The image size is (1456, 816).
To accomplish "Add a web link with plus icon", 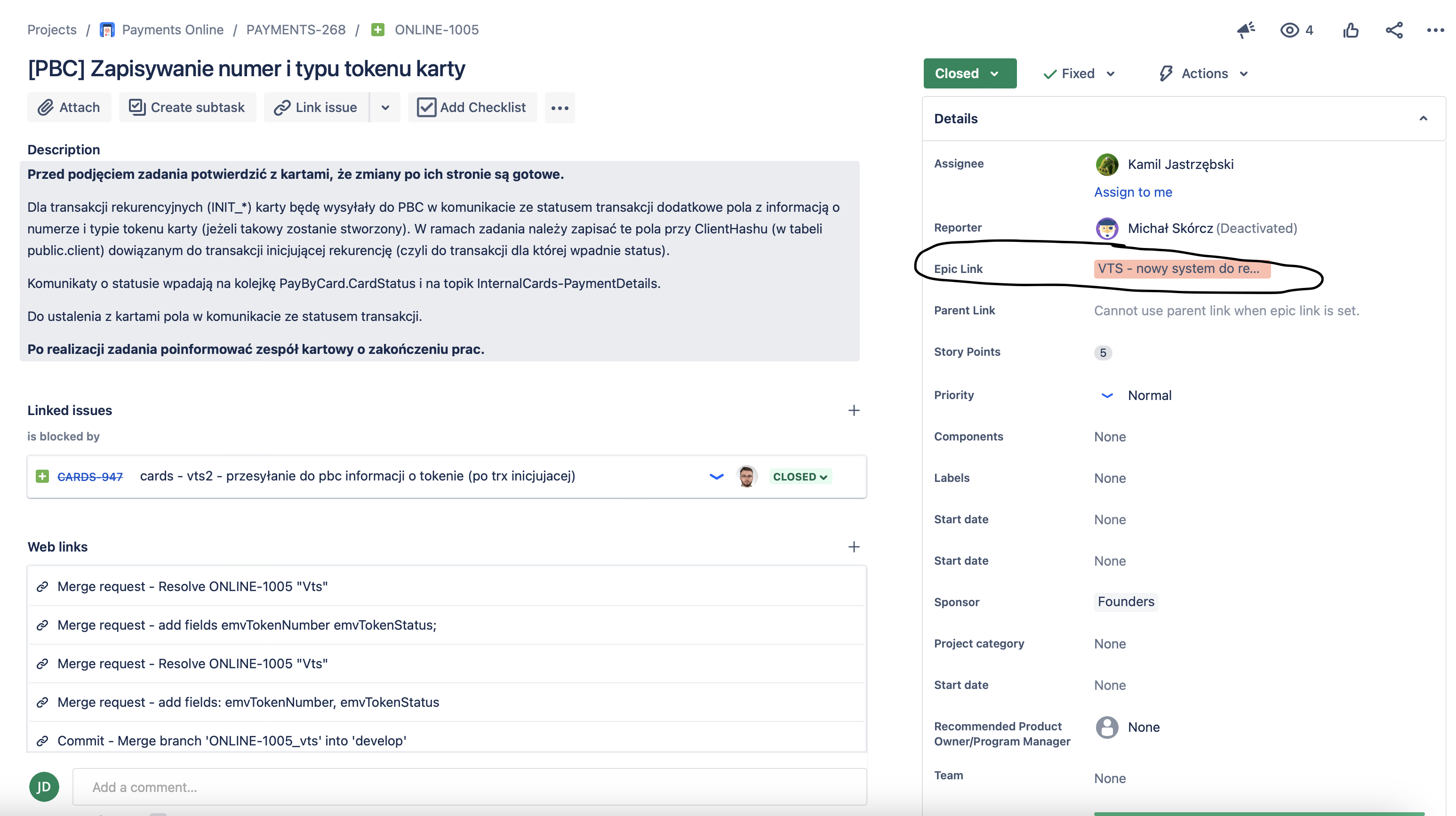I will [x=854, y=546].
